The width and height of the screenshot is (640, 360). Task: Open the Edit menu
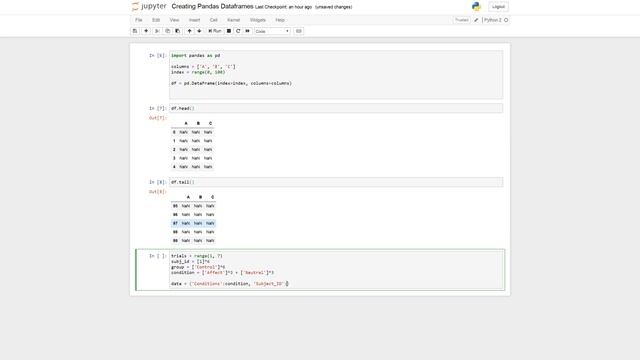point(156,20)
